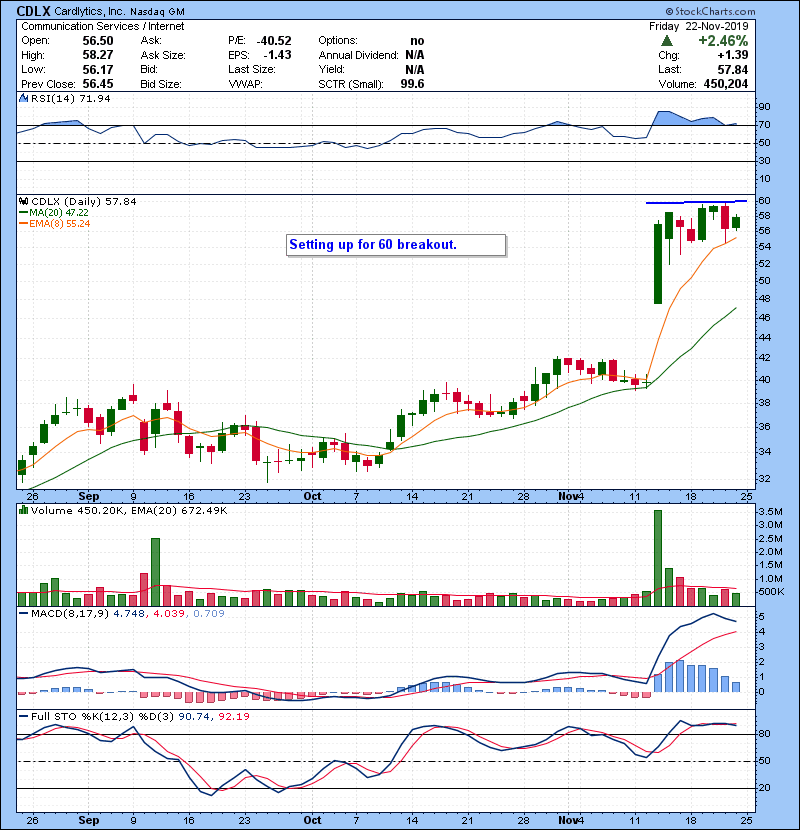Click the stochastic %D value 92.19
This screenshot has height=830, width=800.
click(x=233, y=716)
